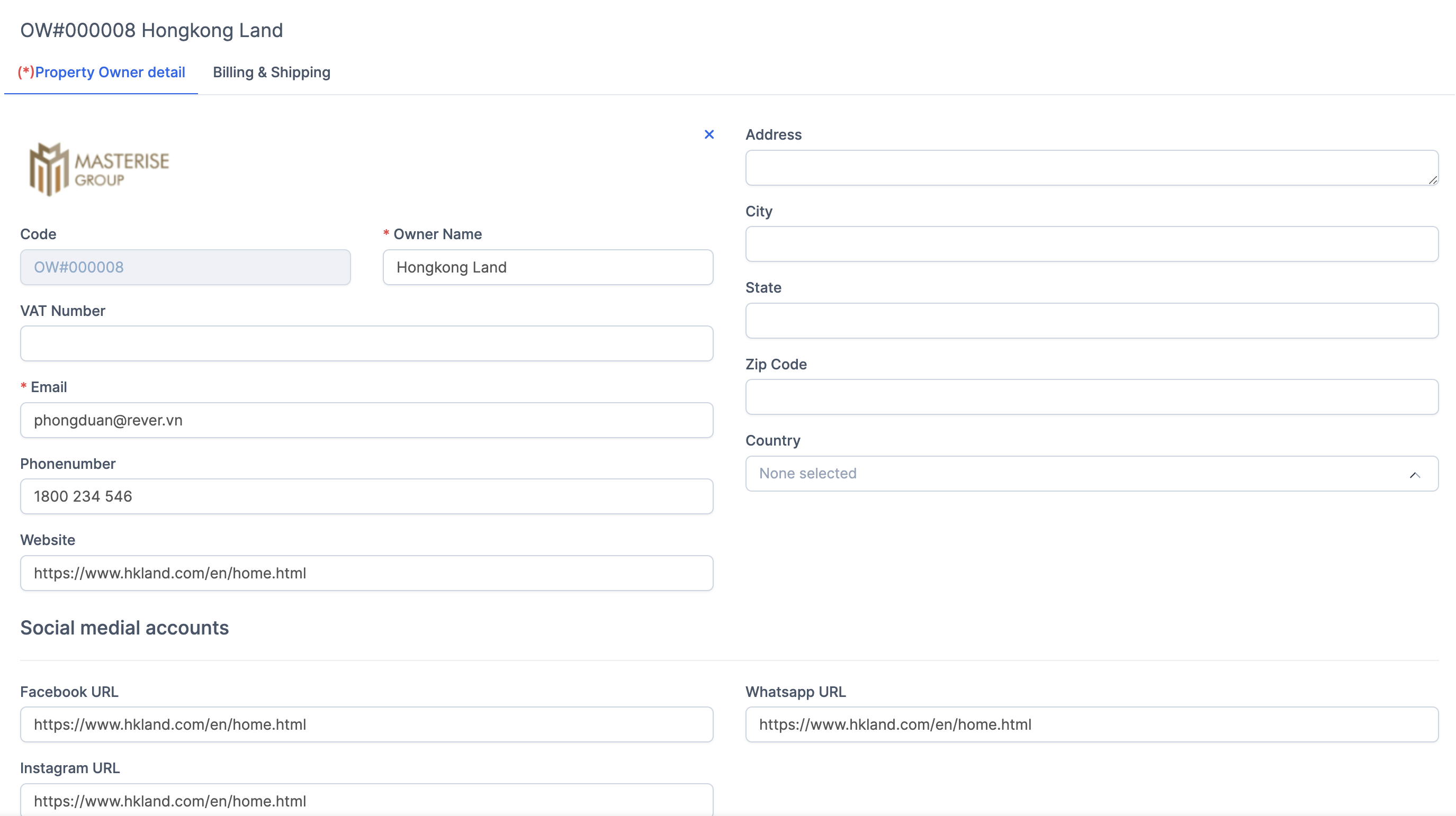Click the Instagram URL input field
The image size is (1456, 816).
[x=366, y=801]
